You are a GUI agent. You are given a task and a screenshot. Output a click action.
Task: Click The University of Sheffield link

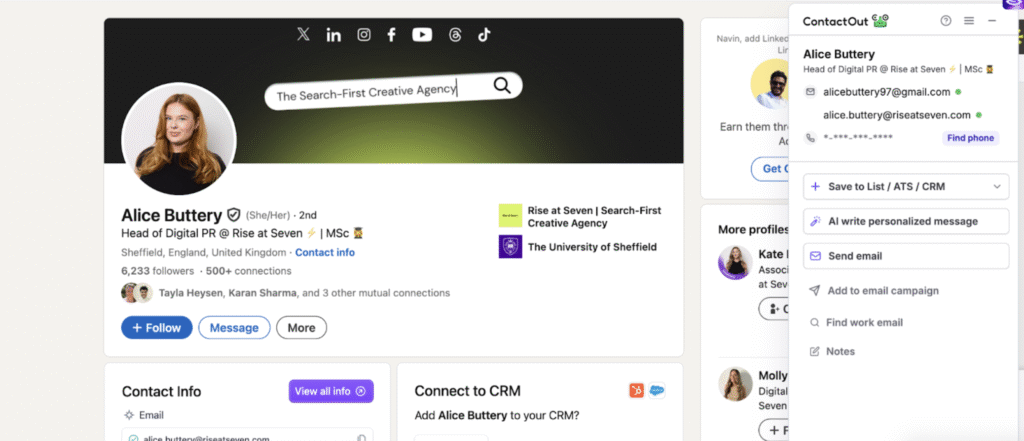[x=592, y=247]
